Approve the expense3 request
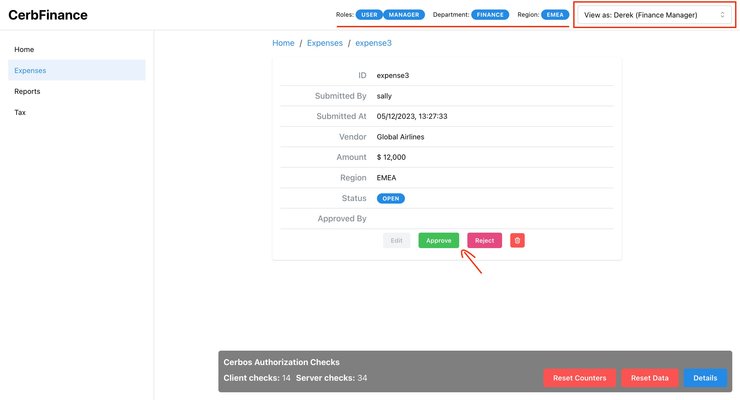This screenshot has height=400, width=740. point(438,241)
